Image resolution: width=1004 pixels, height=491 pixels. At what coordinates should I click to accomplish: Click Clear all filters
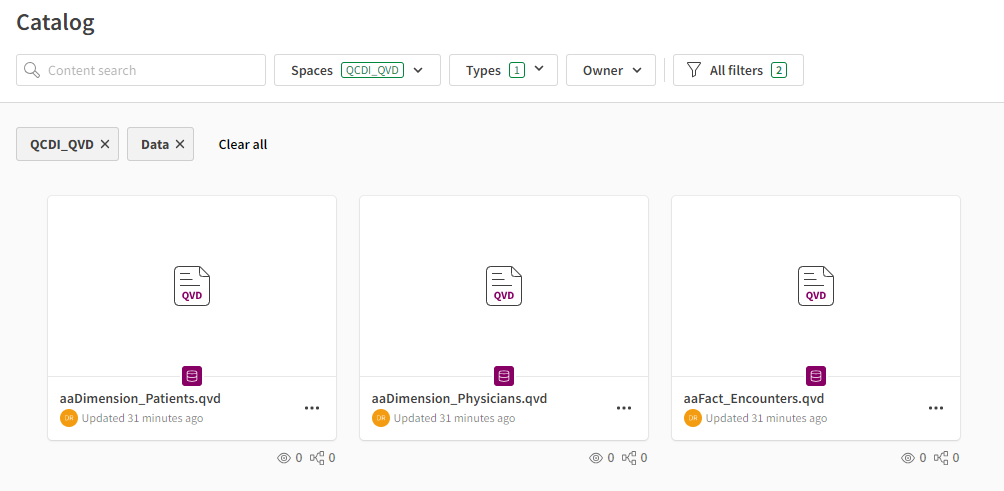pyautogui.click(x=243, y=145)
